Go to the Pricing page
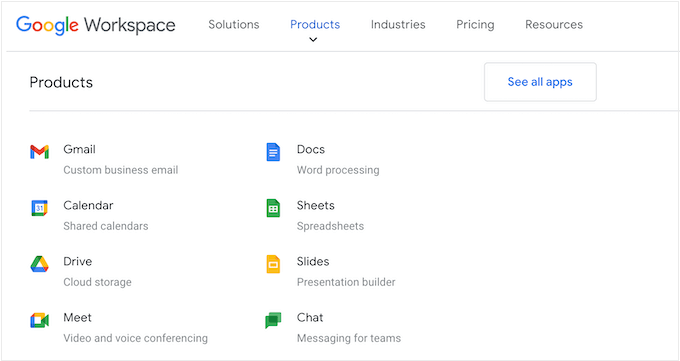 [x=475, y=25]
